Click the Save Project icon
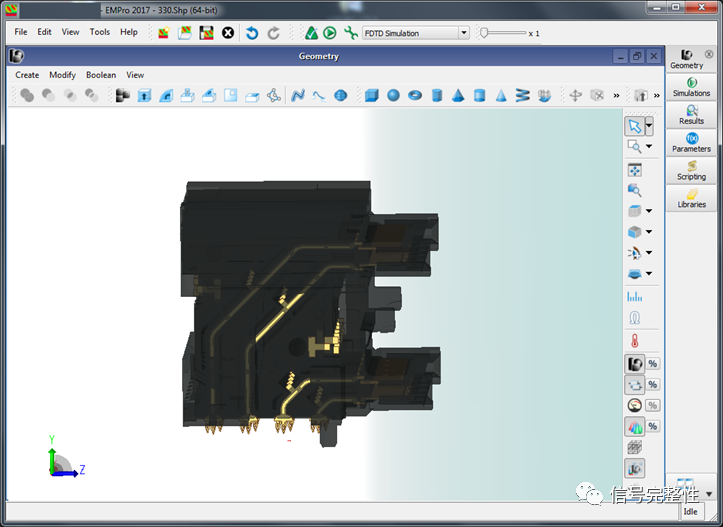This screenshot has height=527, width=723. click(206, 33)
